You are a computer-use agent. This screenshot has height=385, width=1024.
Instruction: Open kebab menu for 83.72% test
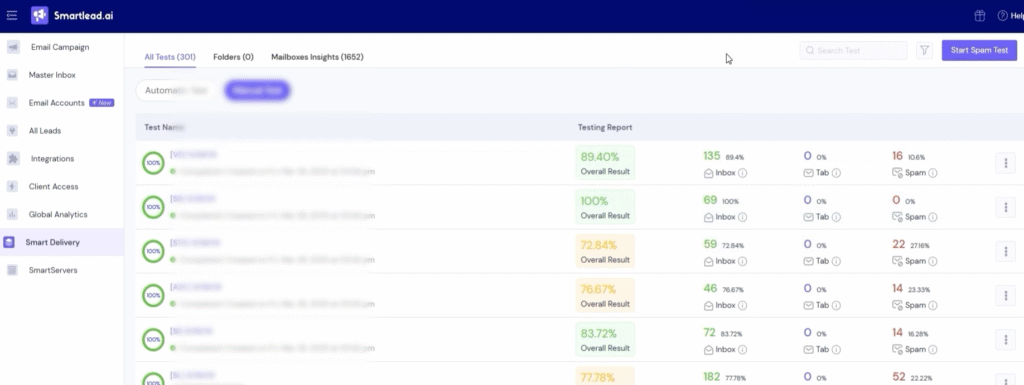[1005, 340]
